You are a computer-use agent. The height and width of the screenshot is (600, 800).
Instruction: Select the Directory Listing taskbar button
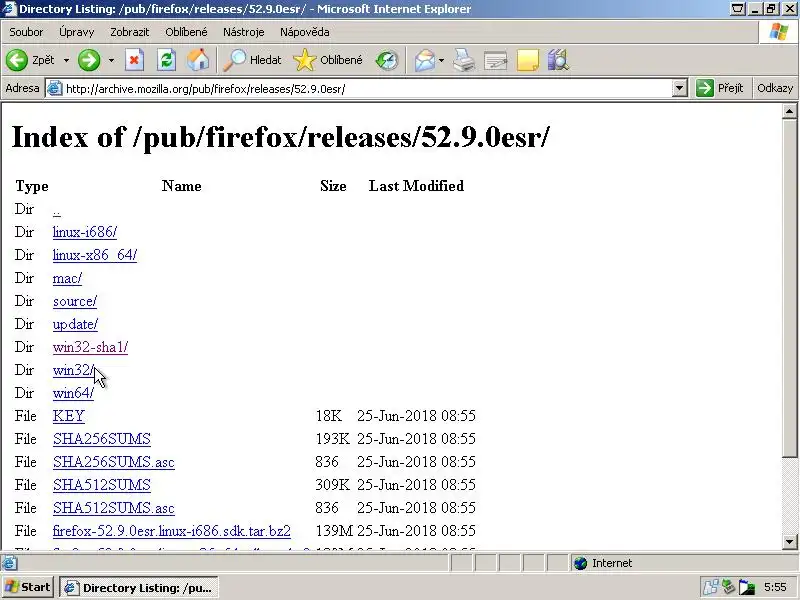(139, 588)
